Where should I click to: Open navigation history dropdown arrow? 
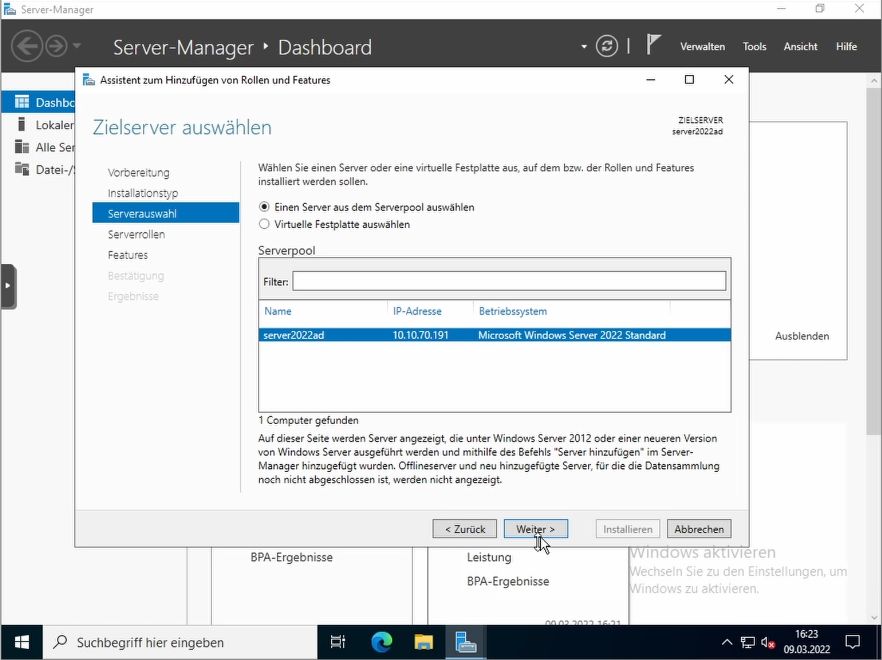point(77,46)
